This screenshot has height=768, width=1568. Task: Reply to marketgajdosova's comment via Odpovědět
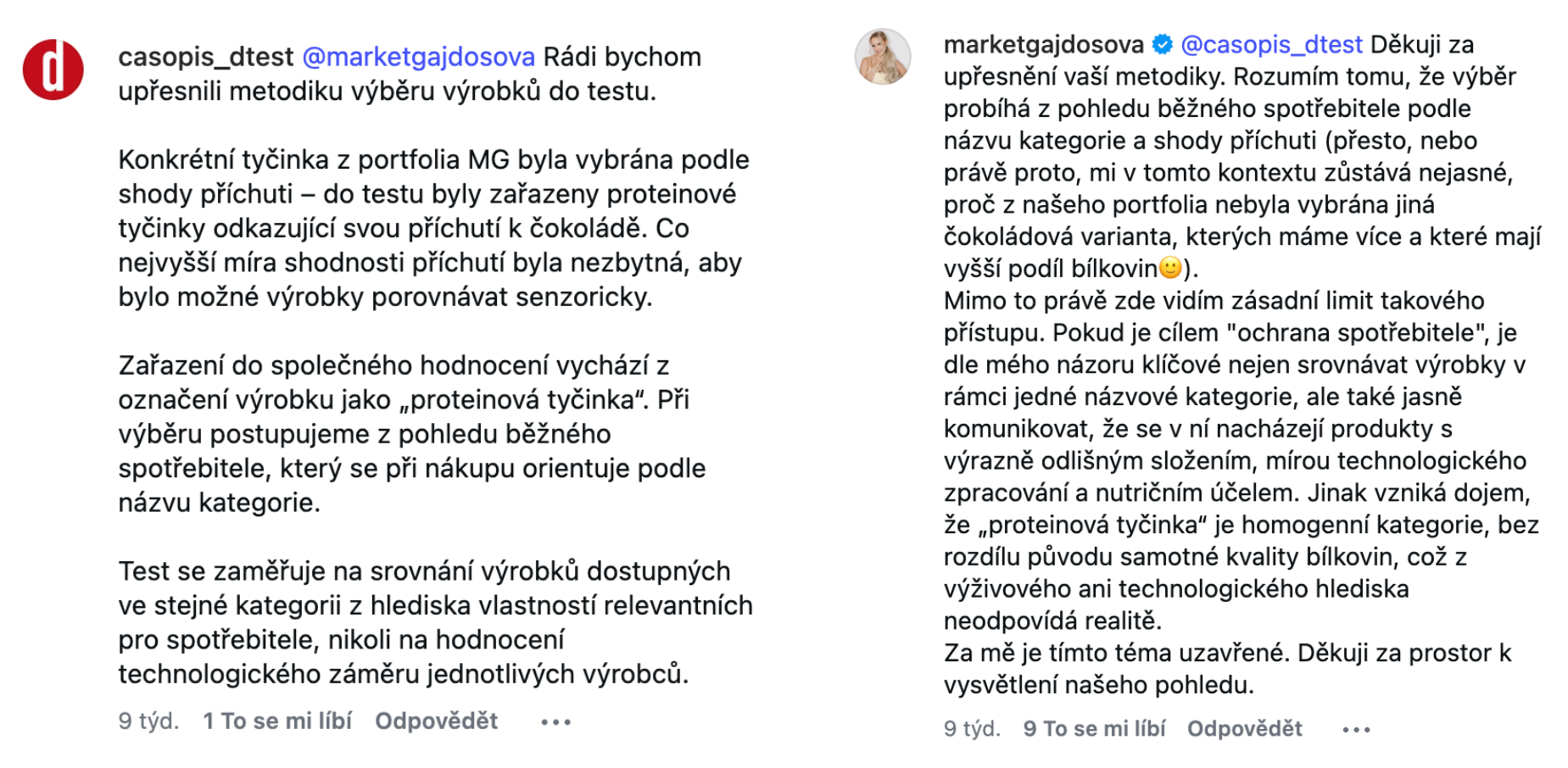[x=1244, y=729]
